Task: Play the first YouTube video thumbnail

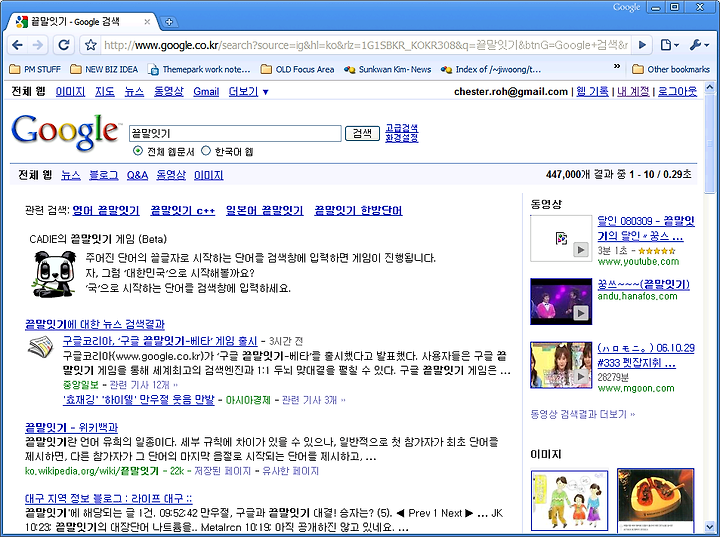Action: click(x=561, y=238)
